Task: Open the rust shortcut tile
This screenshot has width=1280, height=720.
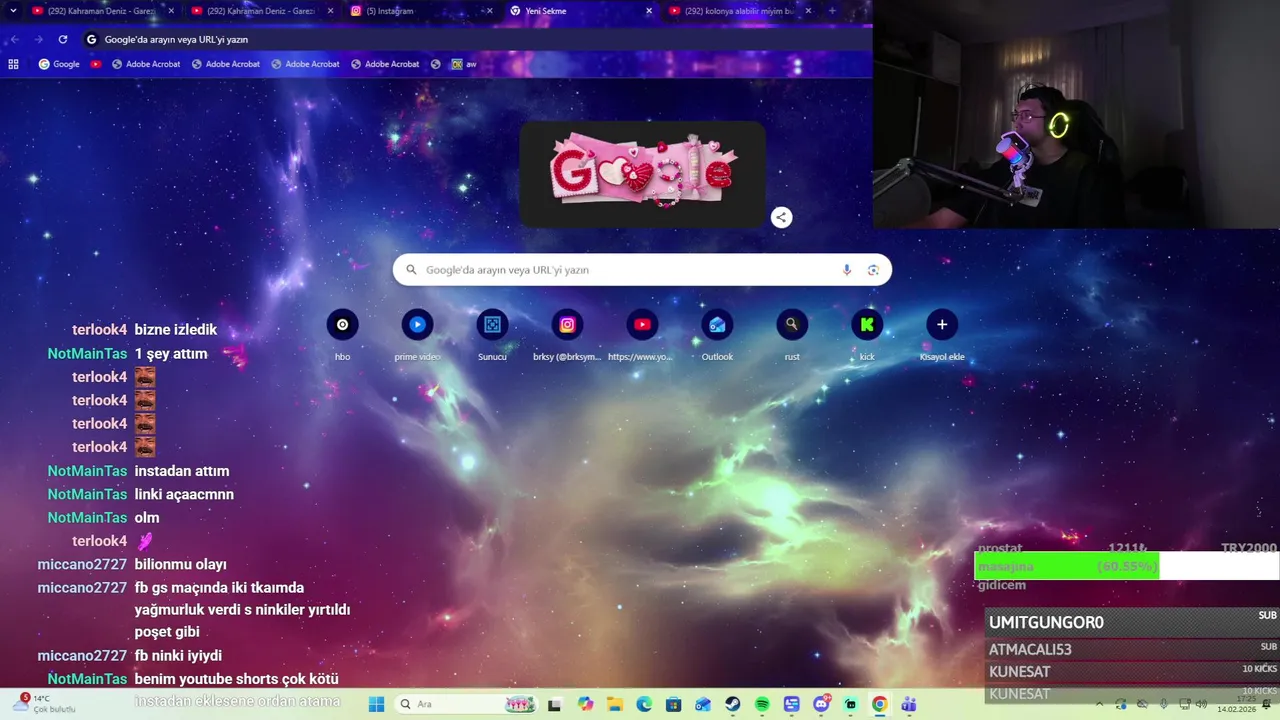Action: pyautogui.click(x=792, y=335)
